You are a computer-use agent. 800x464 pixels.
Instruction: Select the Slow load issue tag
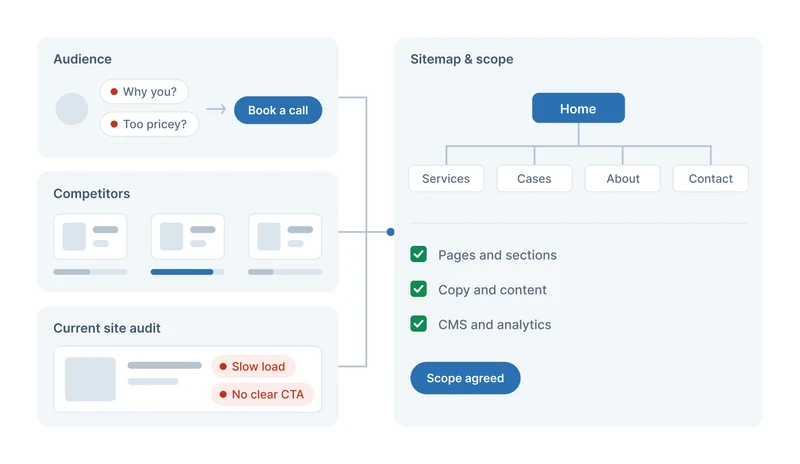(253, 367)
